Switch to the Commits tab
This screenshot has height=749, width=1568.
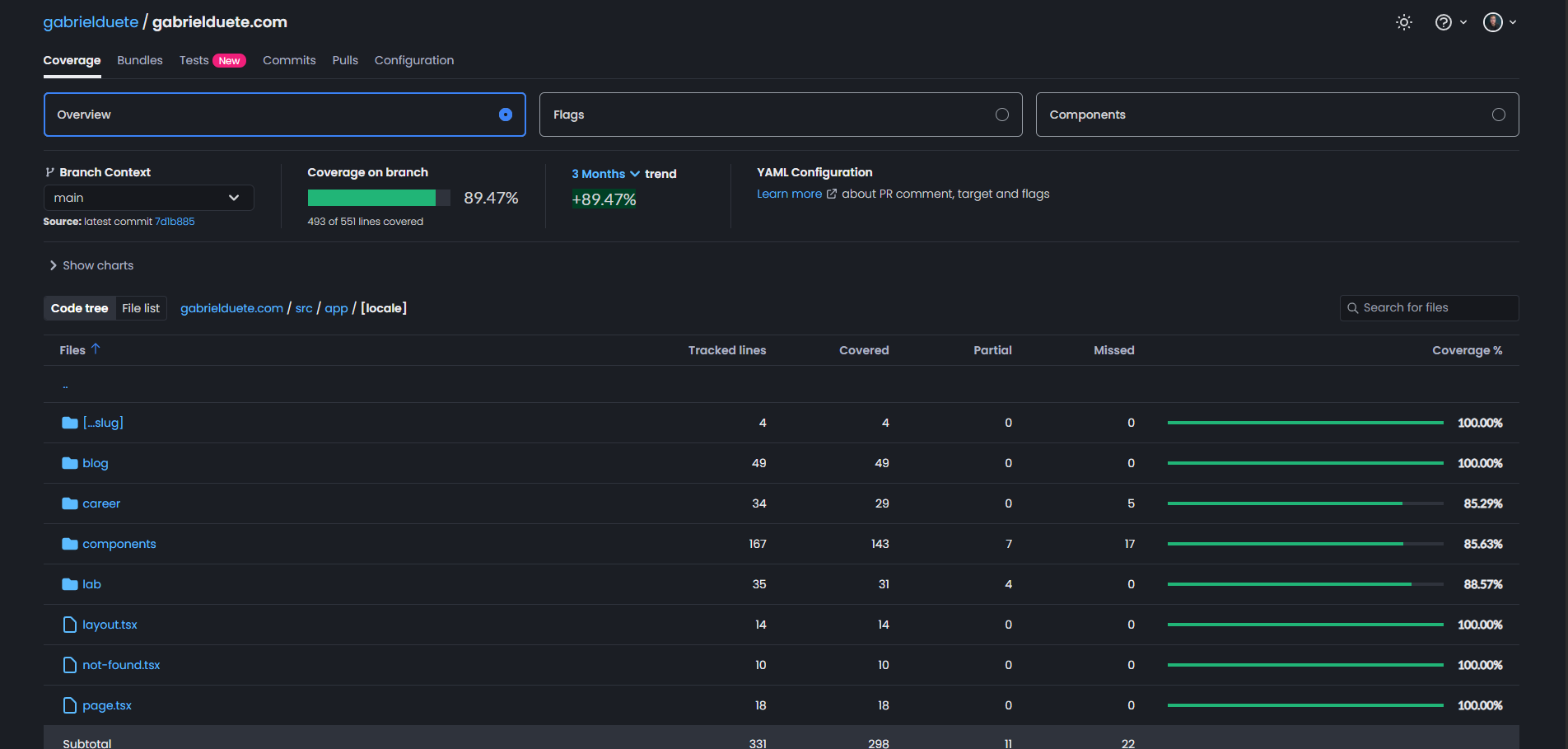(x=289, y=60)
